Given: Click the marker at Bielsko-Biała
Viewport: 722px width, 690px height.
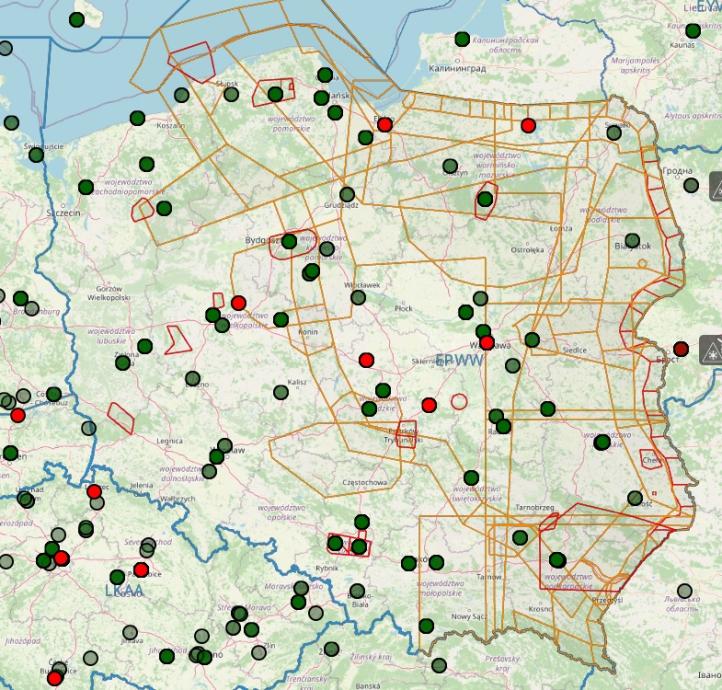Looking at the screenshot, I should pos(357,591).
